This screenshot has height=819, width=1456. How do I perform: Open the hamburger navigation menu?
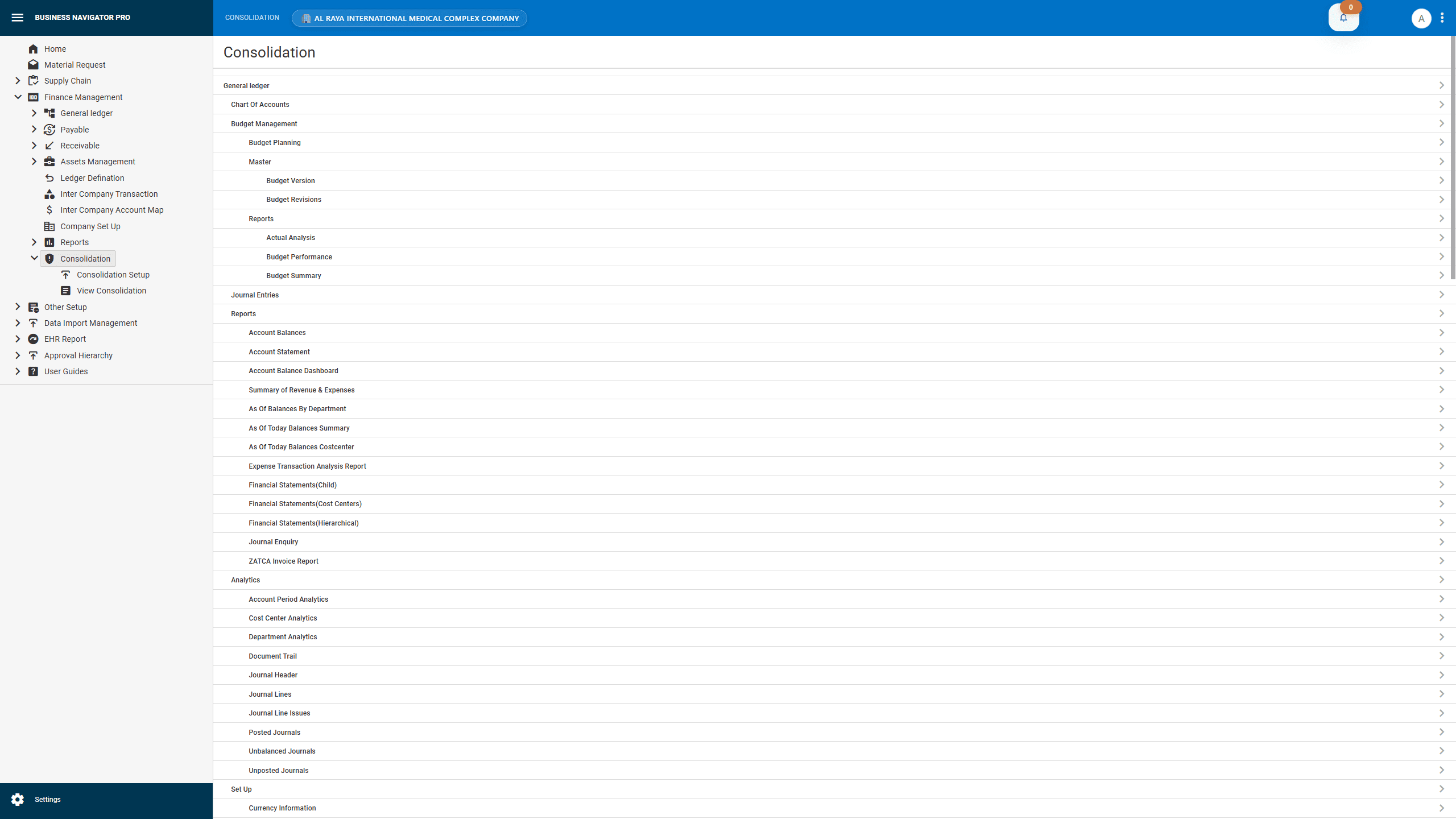[x=18, y=17]
